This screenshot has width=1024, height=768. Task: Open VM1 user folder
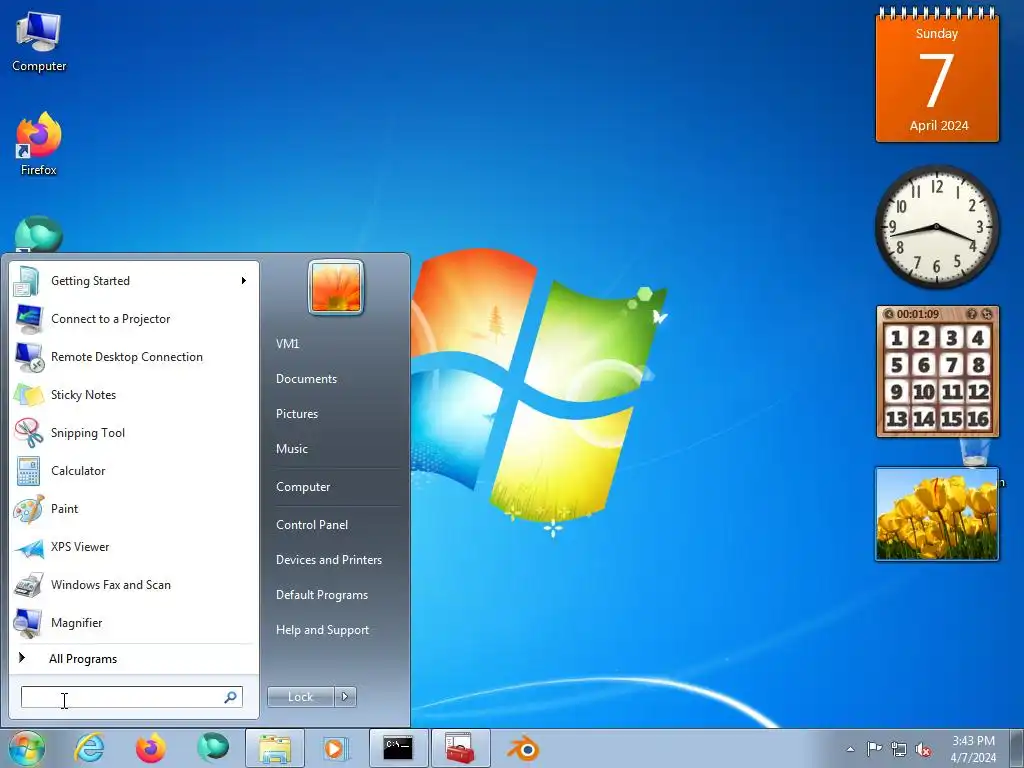pos(287,344)
